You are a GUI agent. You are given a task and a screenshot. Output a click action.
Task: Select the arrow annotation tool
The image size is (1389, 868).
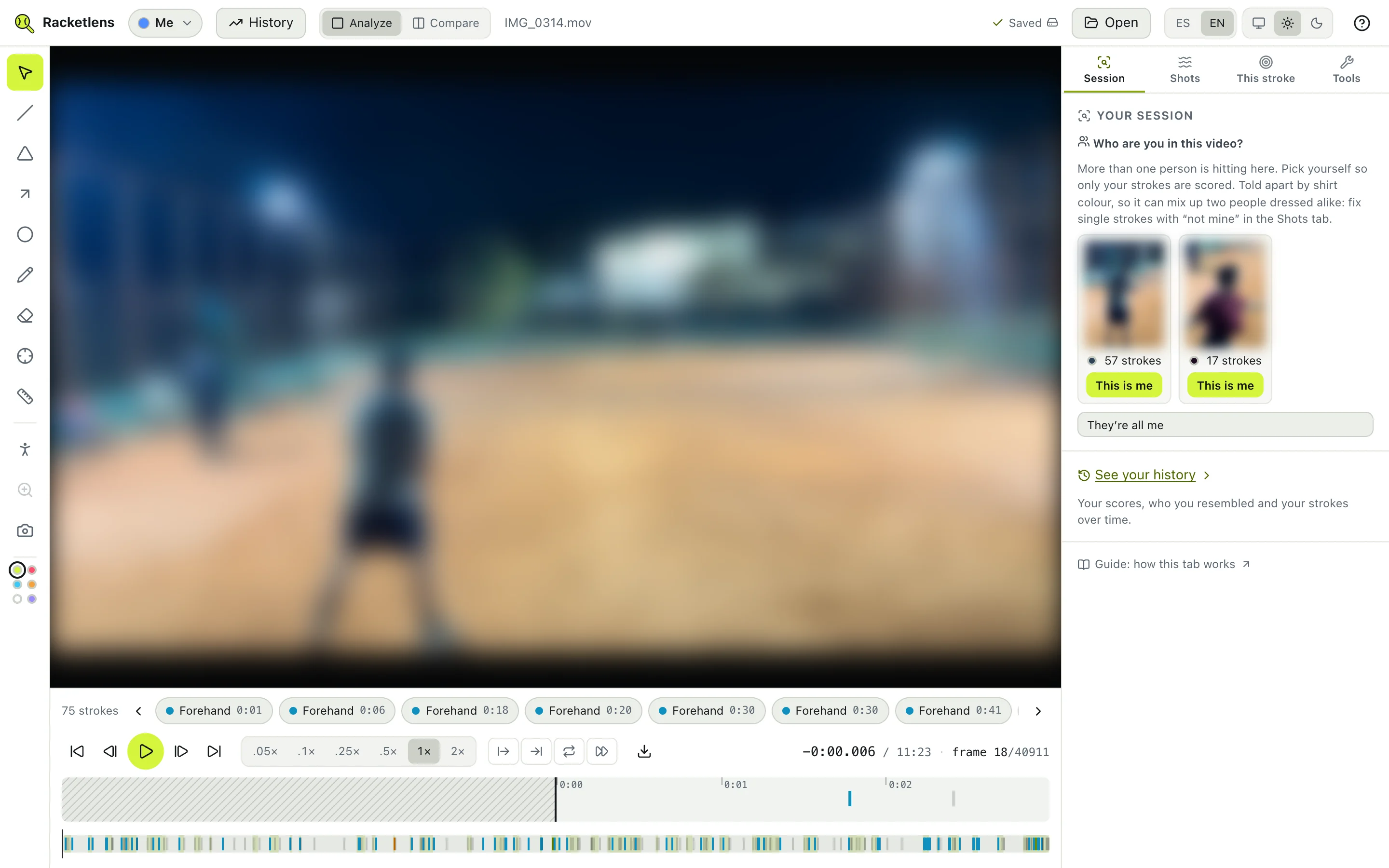[x=25, y=194]
